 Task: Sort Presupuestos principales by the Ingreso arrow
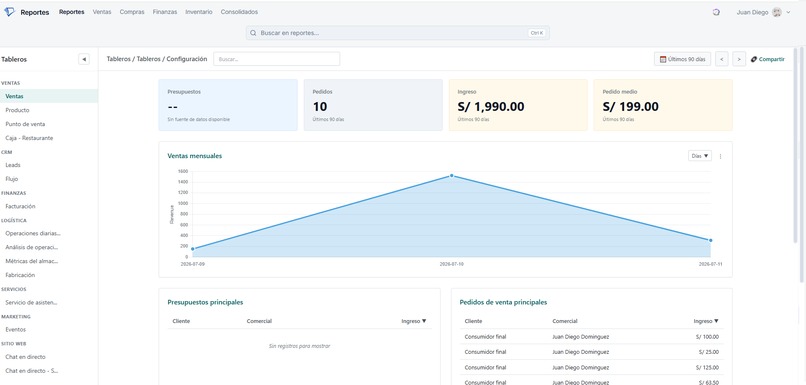point(424,321)
